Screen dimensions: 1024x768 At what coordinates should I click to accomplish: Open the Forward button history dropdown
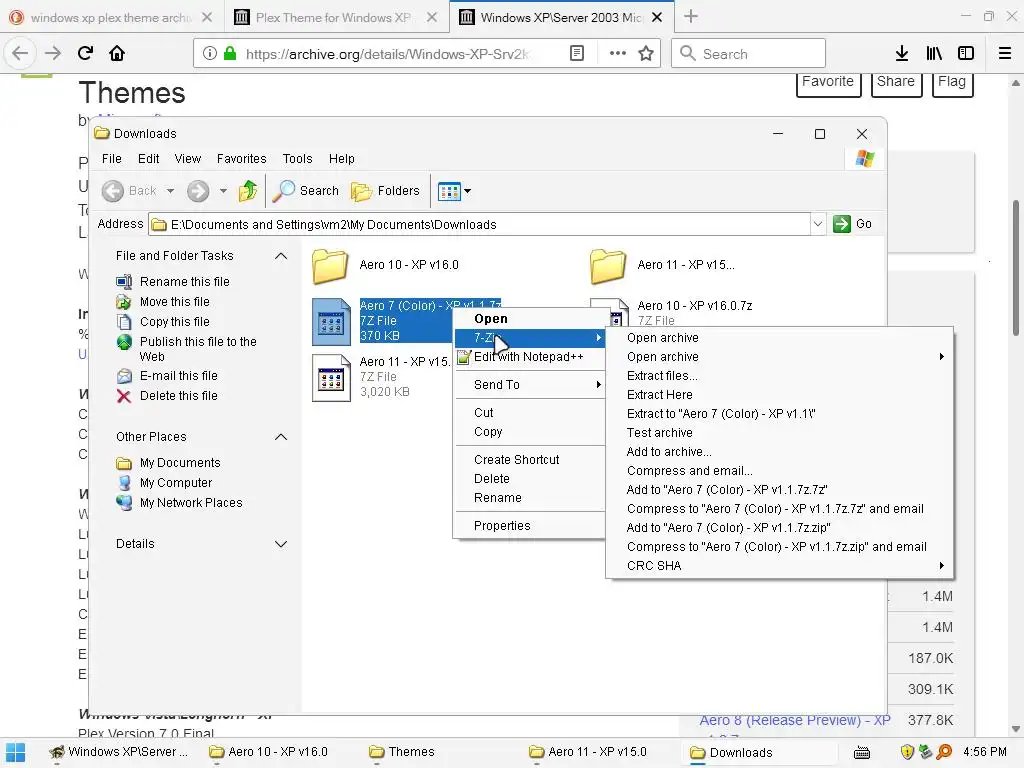pos(223,191)
